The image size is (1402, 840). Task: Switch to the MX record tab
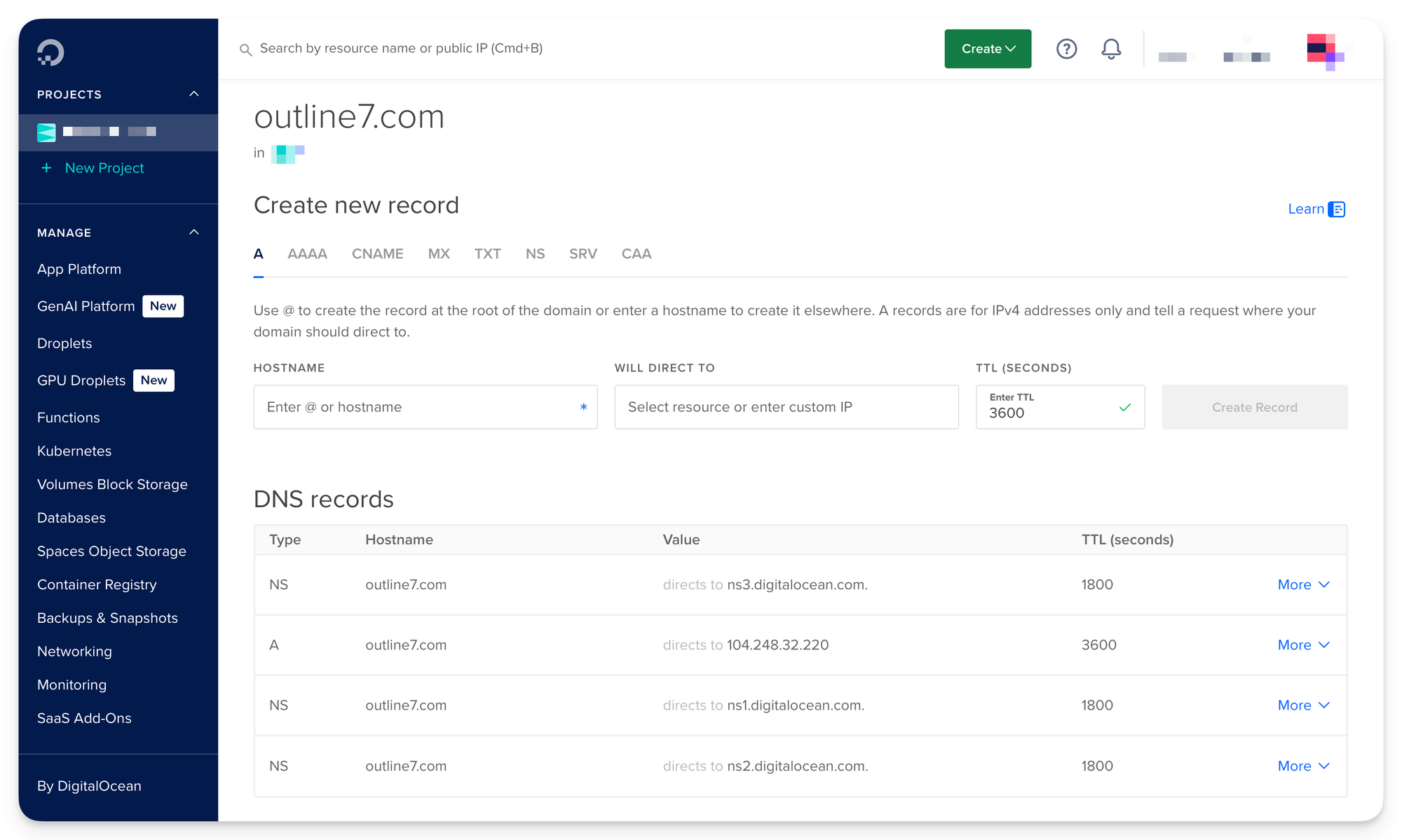pyautogui.click(x=439, y=254)
